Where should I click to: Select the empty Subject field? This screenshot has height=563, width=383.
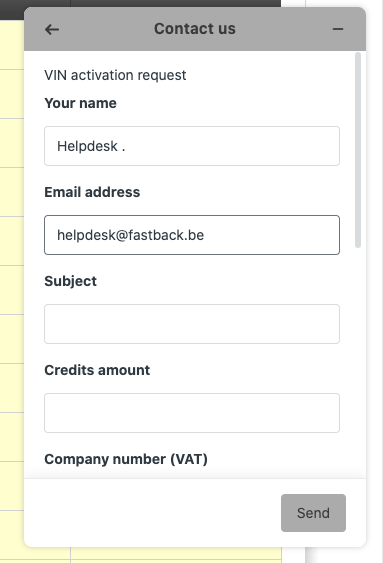tap(192, 324)
